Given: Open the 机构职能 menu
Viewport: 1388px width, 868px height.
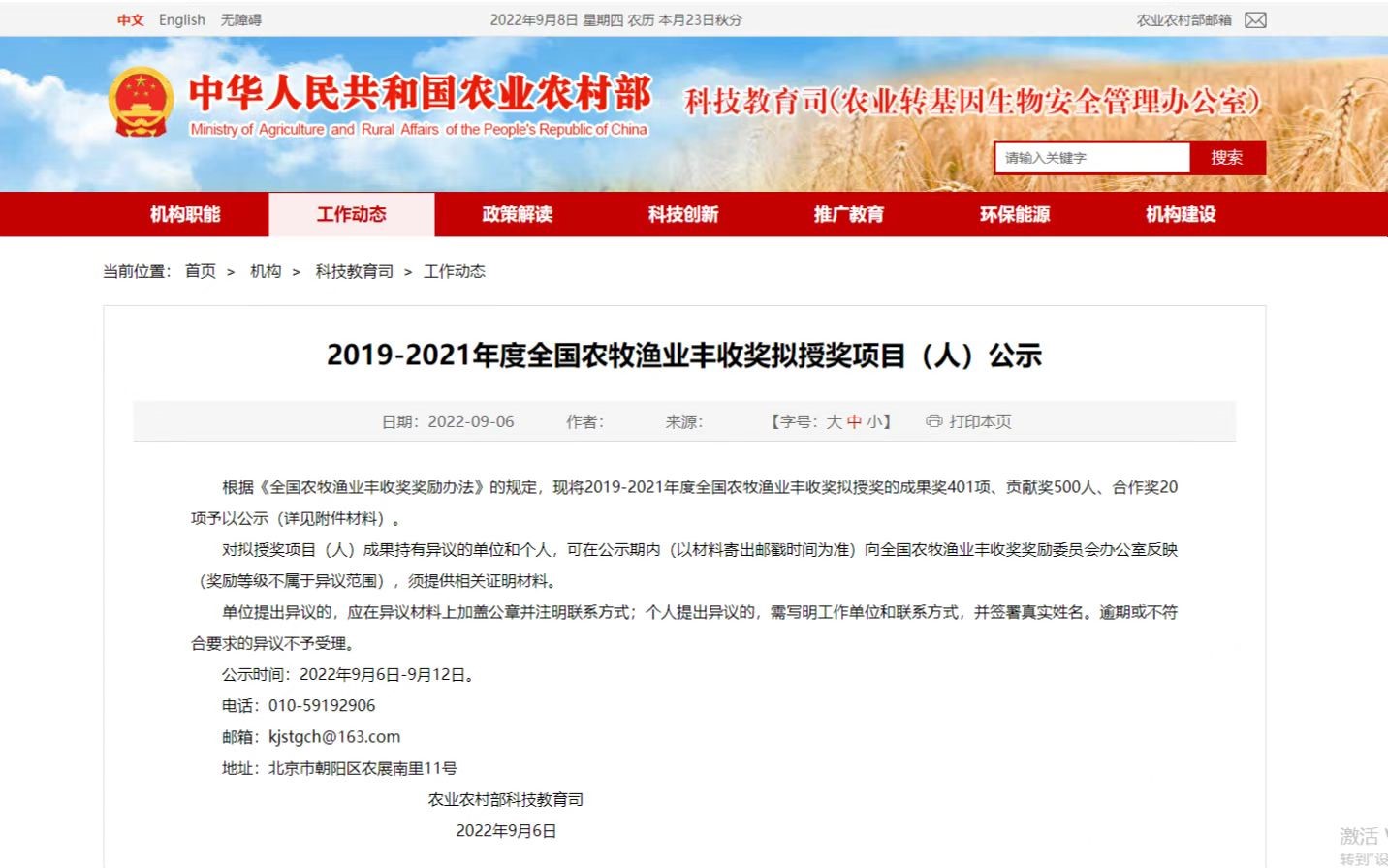Looking at the screenshot, I should click(x=185, y=214).
